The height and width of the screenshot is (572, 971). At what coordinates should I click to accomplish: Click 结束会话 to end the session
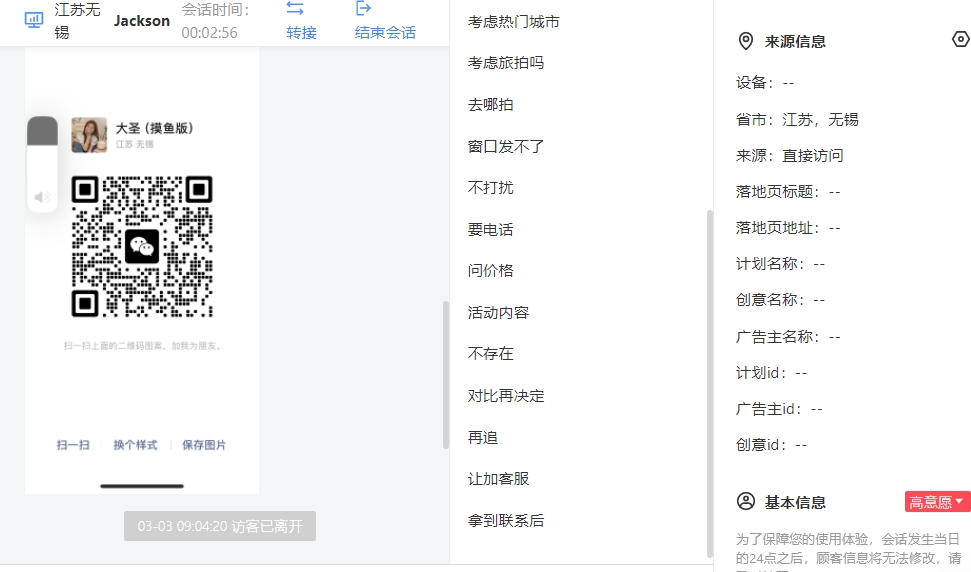click(385, 33)
